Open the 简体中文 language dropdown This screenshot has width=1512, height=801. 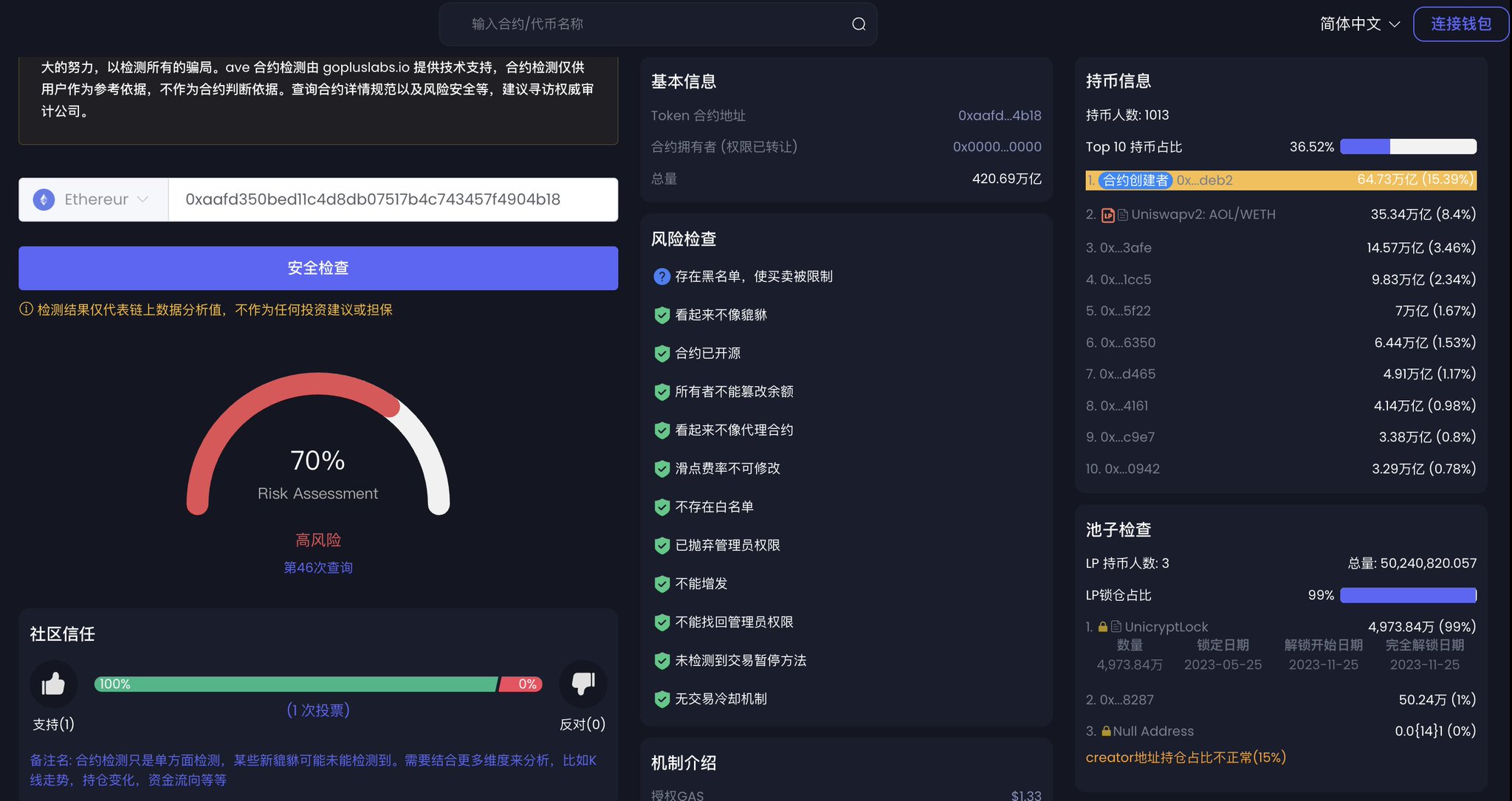point(1357,23)
